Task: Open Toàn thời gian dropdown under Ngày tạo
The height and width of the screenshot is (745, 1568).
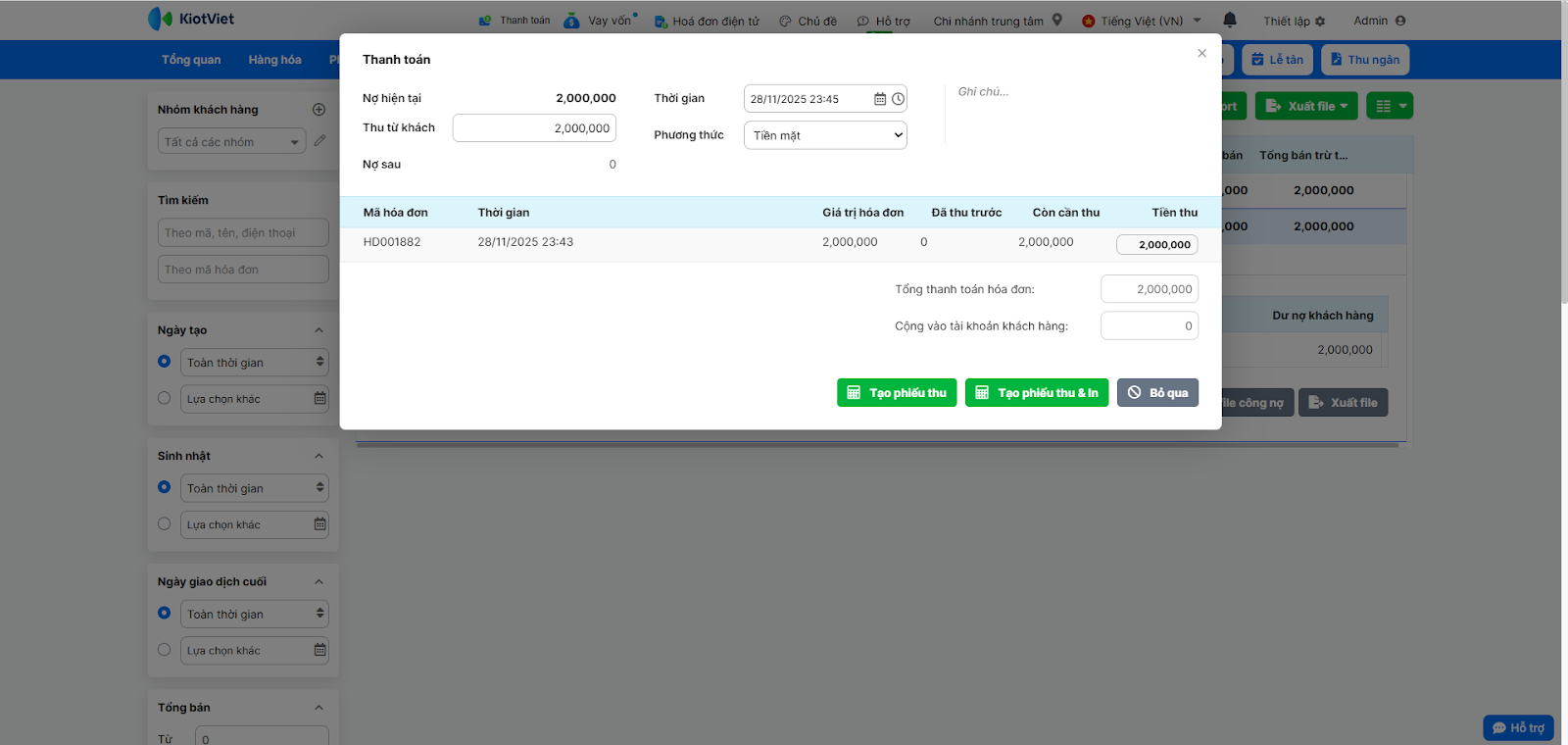Action: 255,362
